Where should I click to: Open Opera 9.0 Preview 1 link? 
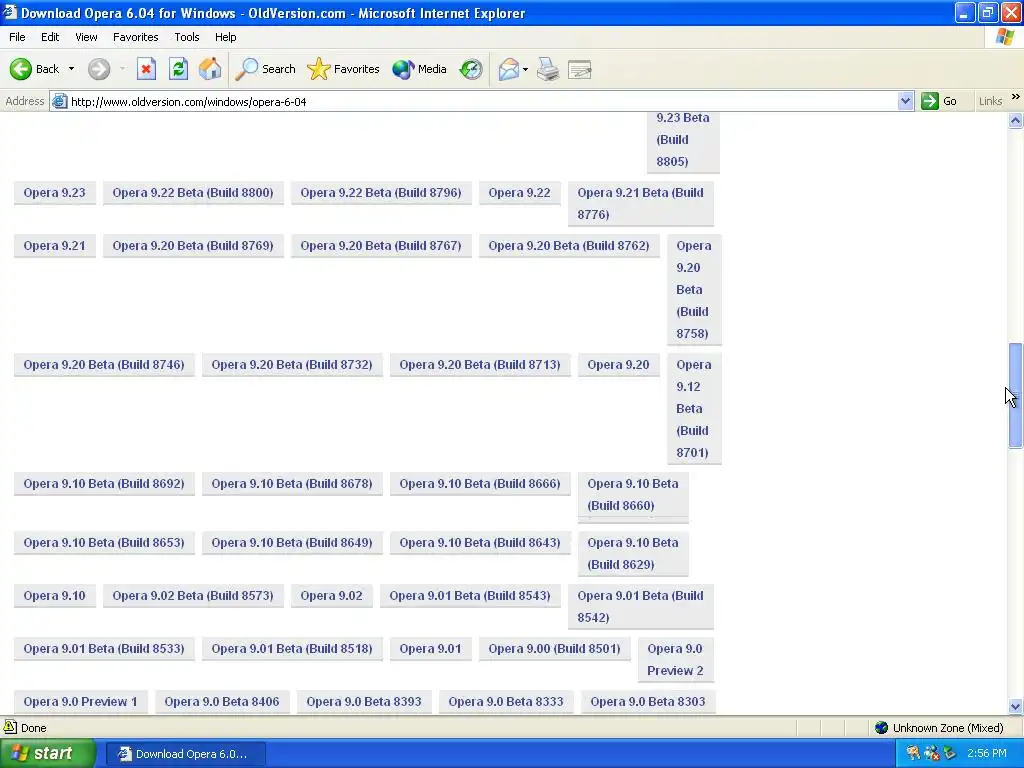(80, 701)
